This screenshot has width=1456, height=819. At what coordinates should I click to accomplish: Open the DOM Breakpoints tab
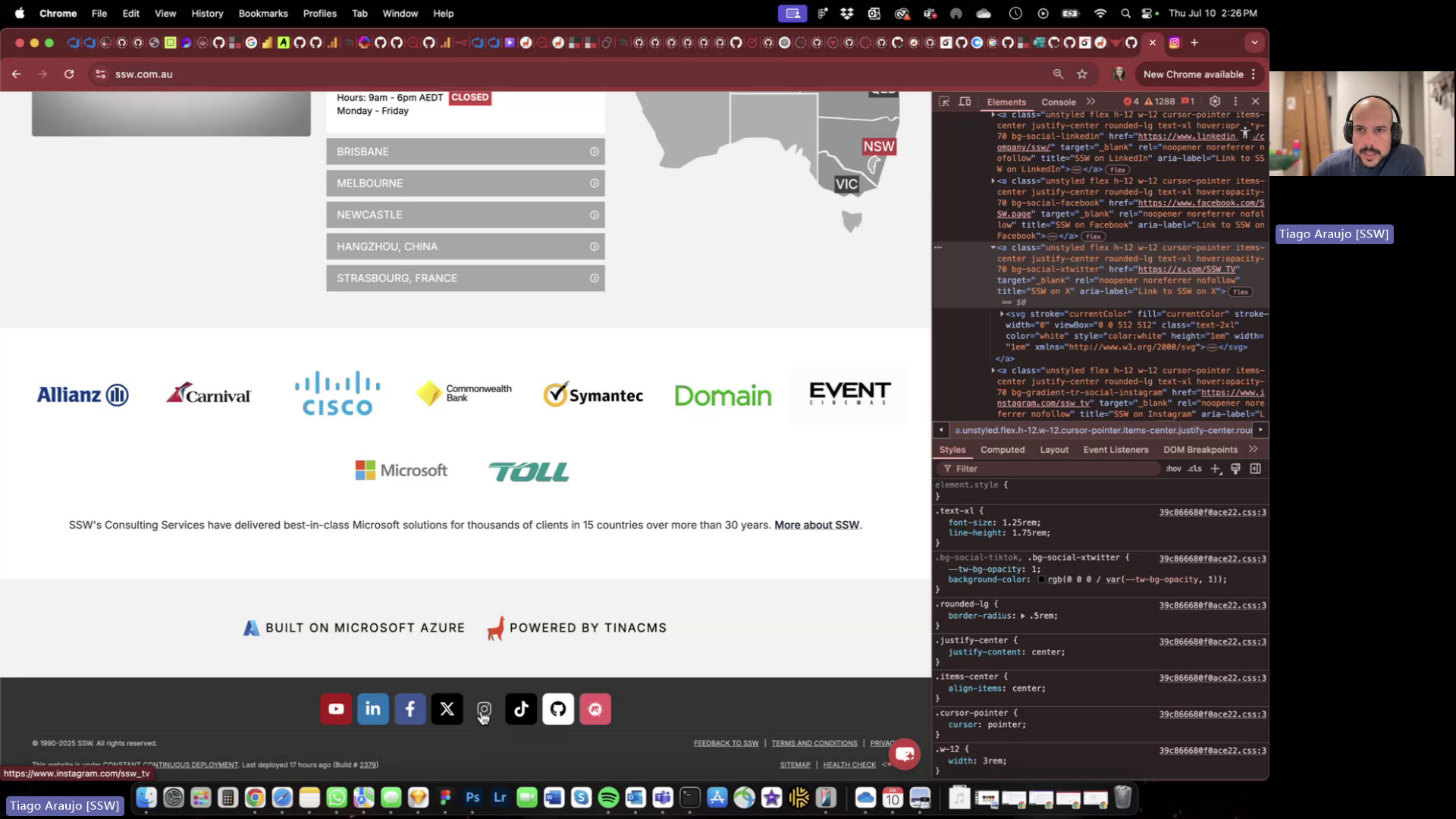click(x=1200, y=450)
